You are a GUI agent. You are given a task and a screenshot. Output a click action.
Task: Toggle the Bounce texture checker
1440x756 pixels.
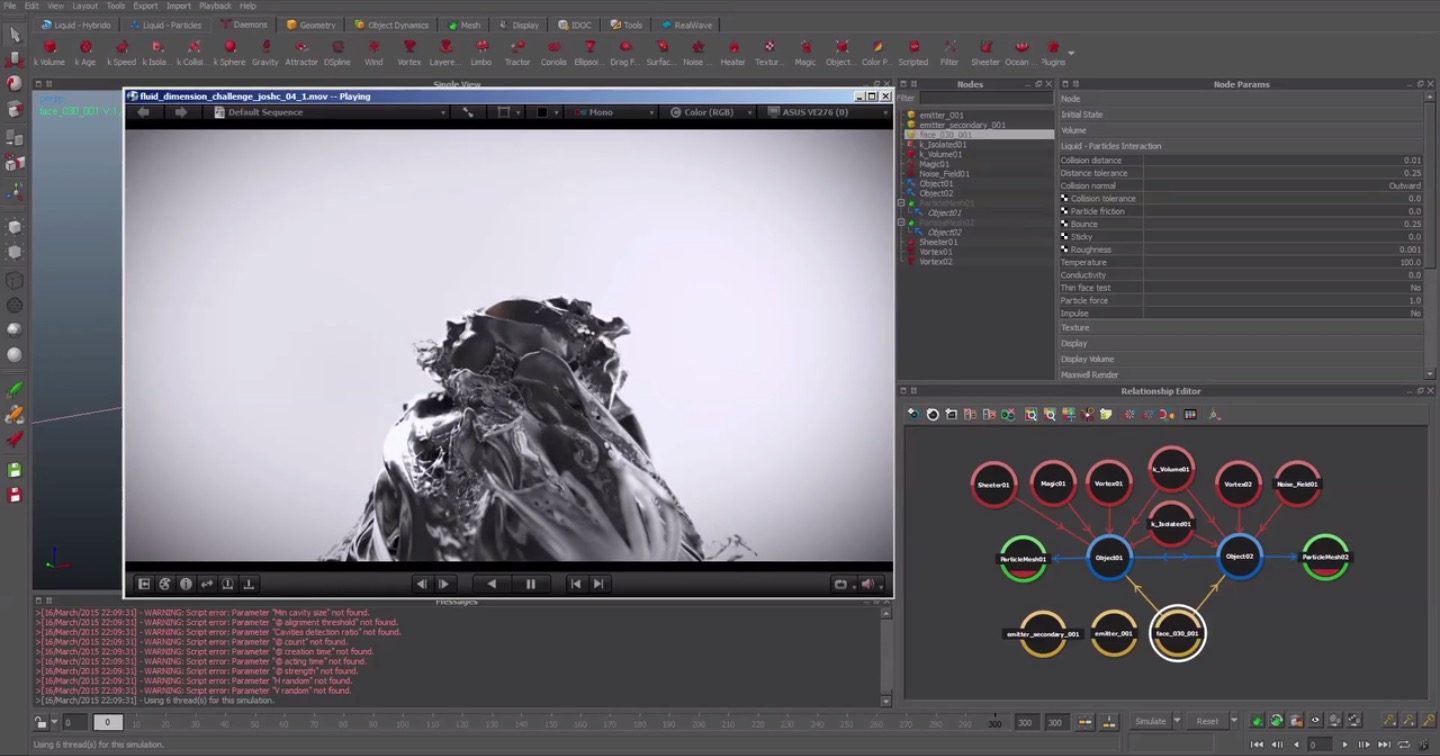click(1064, 224)
